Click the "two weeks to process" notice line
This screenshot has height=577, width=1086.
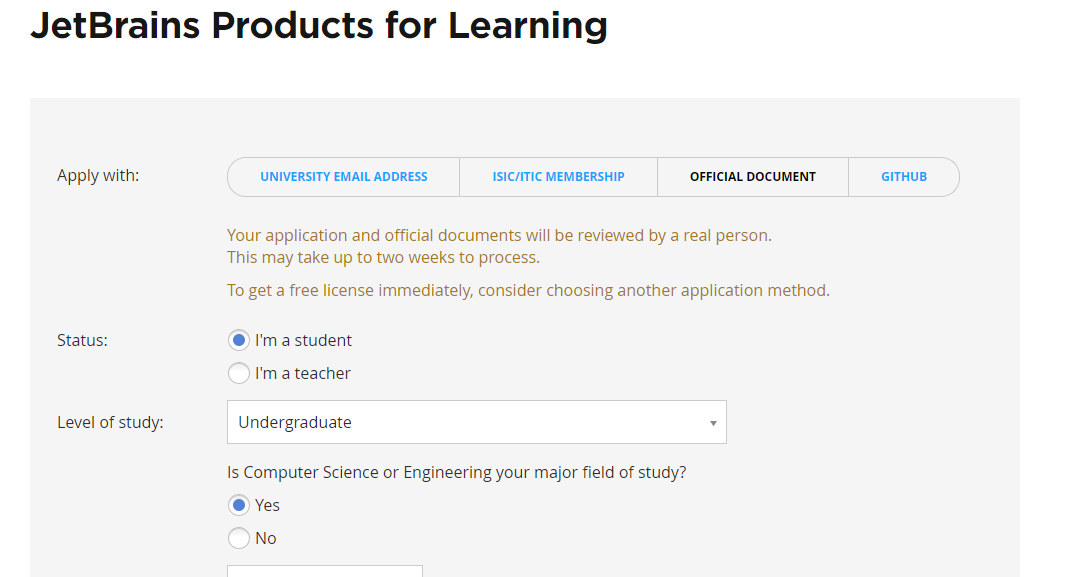383,257
